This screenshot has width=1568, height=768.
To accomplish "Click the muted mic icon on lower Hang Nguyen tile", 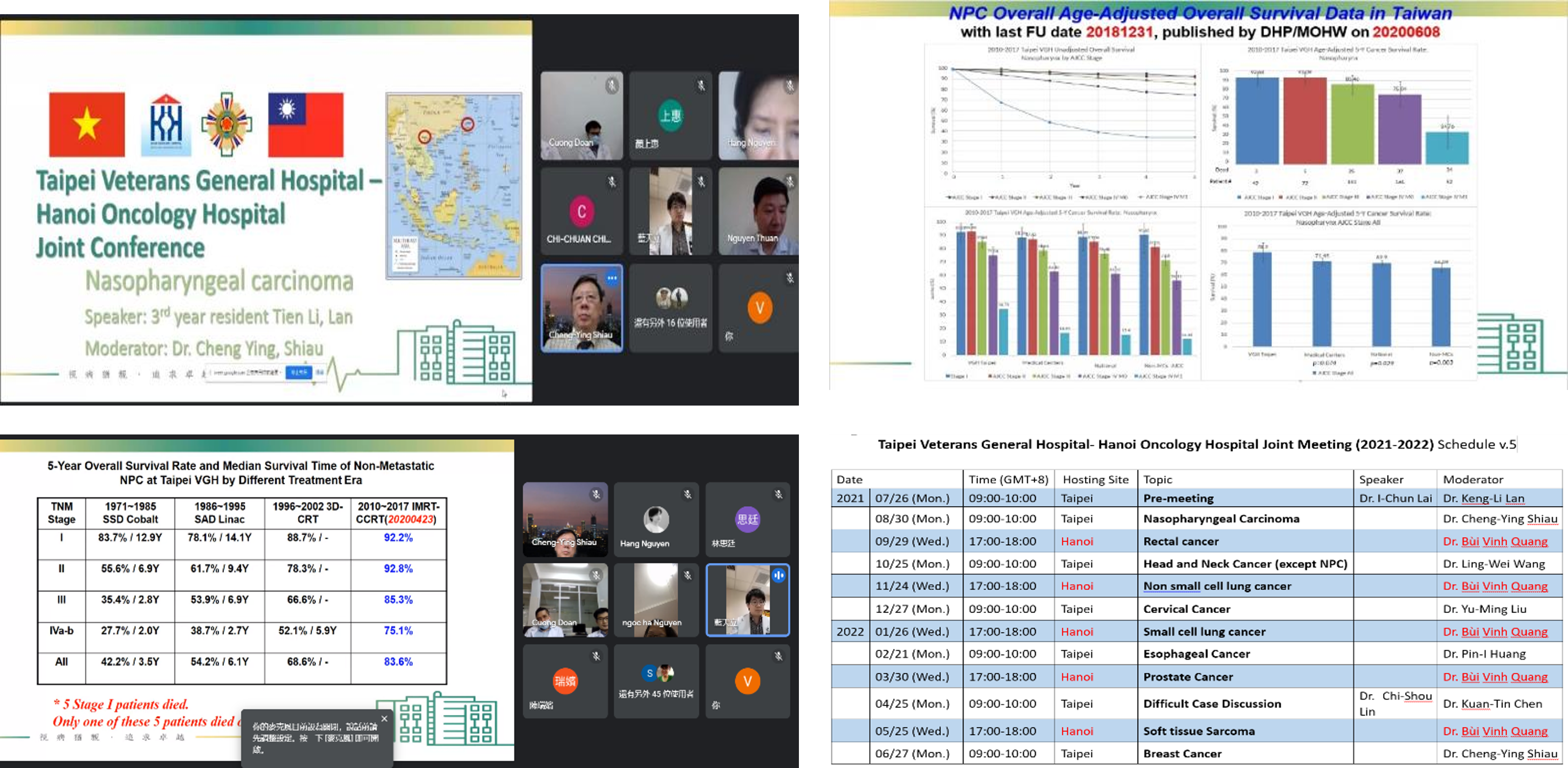I will 687,494.
